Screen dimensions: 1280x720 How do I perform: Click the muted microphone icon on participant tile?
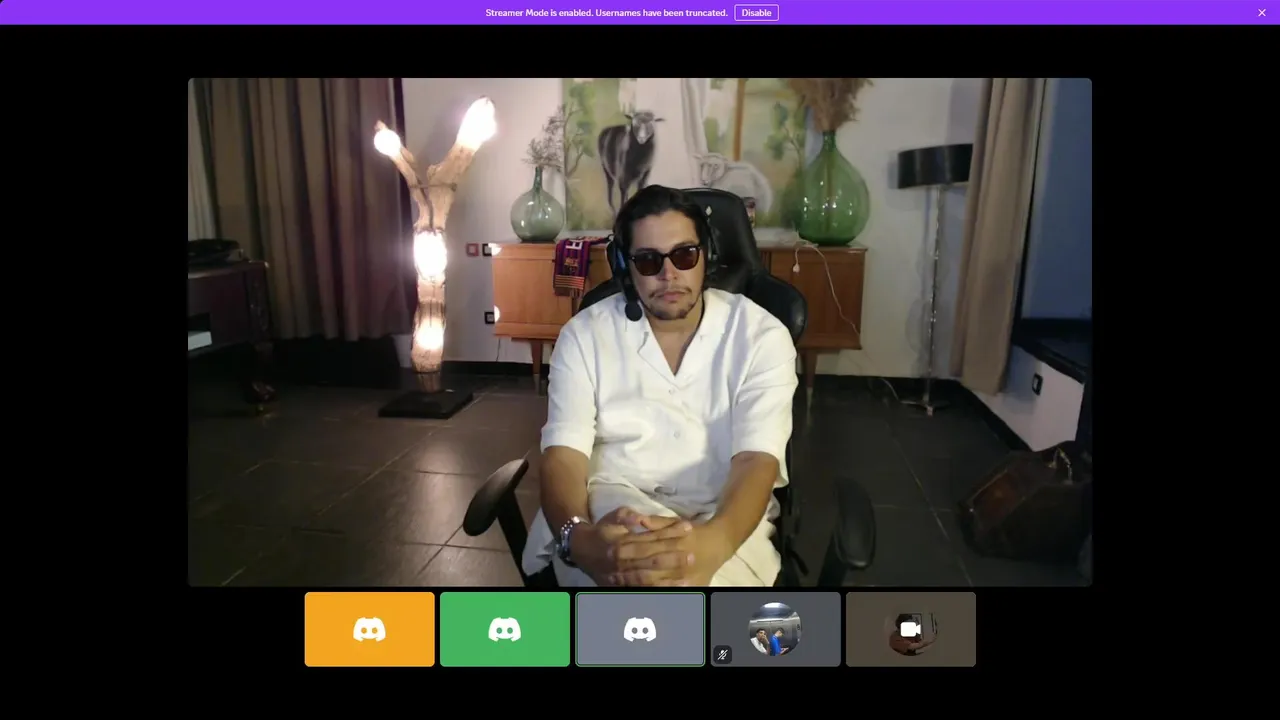(723, 655)
